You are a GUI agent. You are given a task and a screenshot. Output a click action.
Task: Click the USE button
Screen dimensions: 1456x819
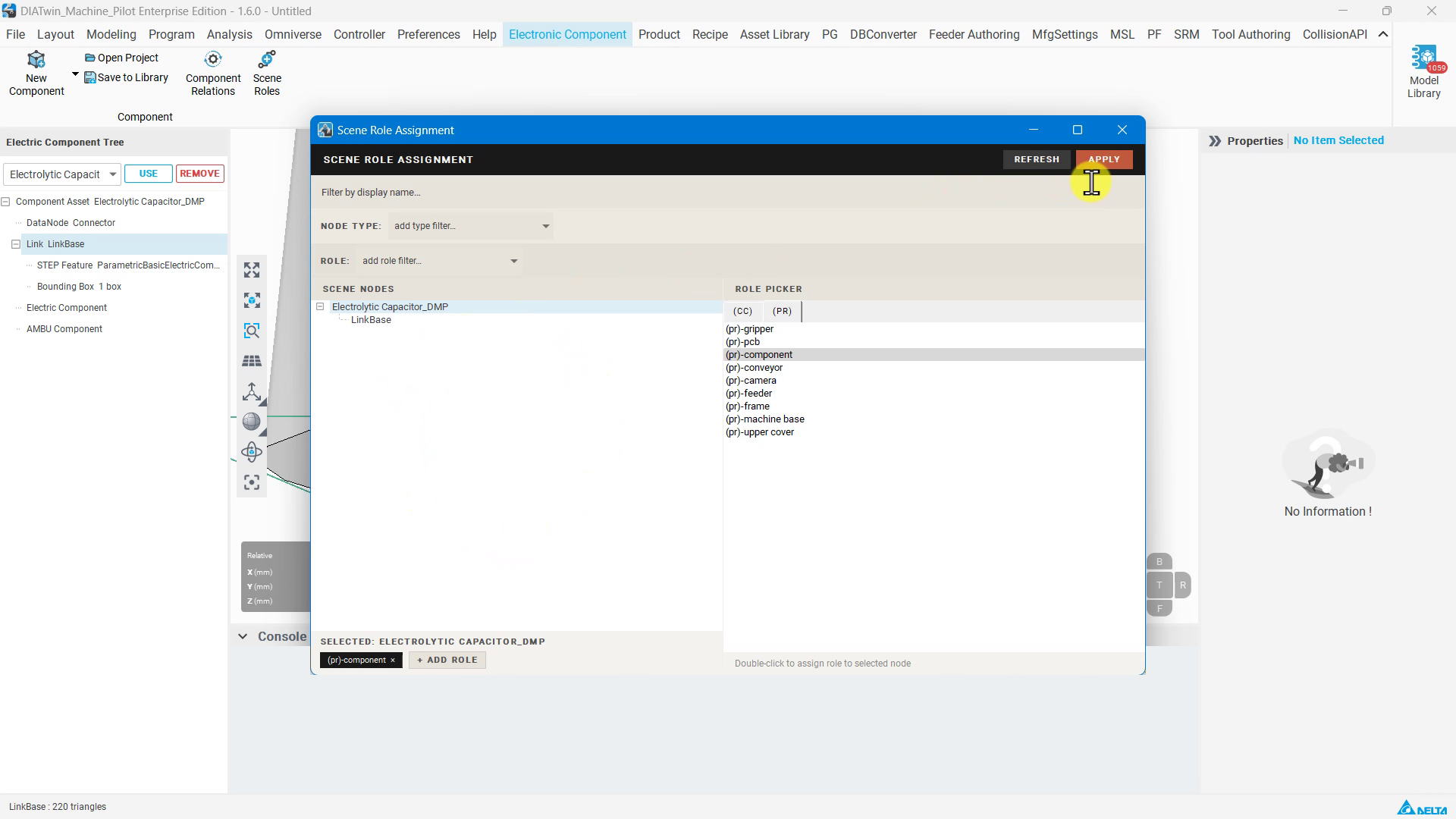[x=149, y=174]
